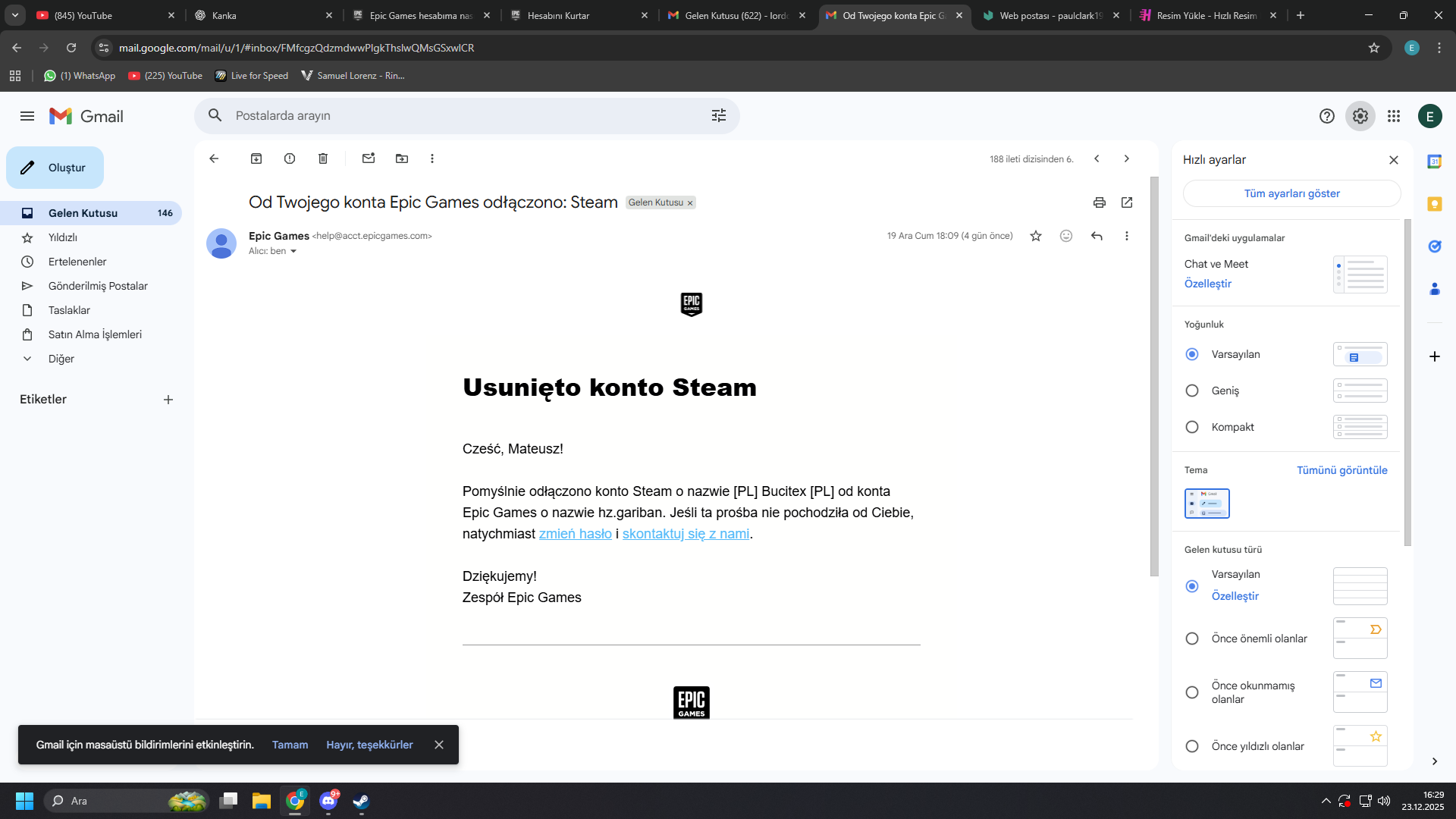Show hidden system tray icons
Screen dimensions: 1456x819
click(x=1326, y=801)
